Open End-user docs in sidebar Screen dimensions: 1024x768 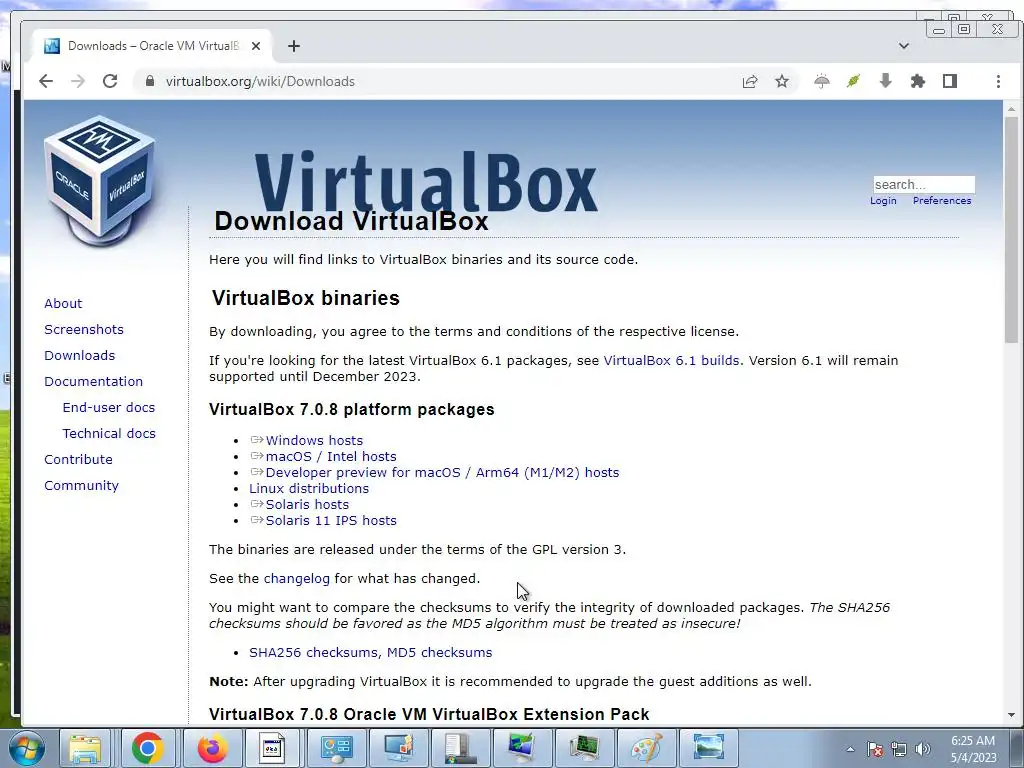pos(108,408)
